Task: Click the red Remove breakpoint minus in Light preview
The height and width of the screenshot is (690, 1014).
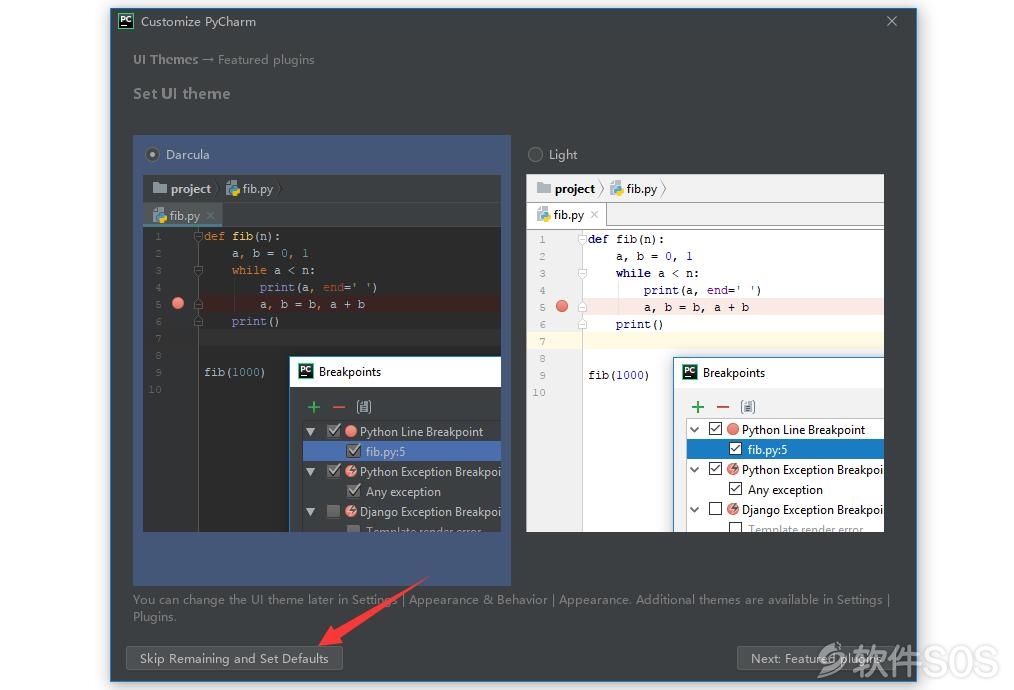Action: [723, 407]
